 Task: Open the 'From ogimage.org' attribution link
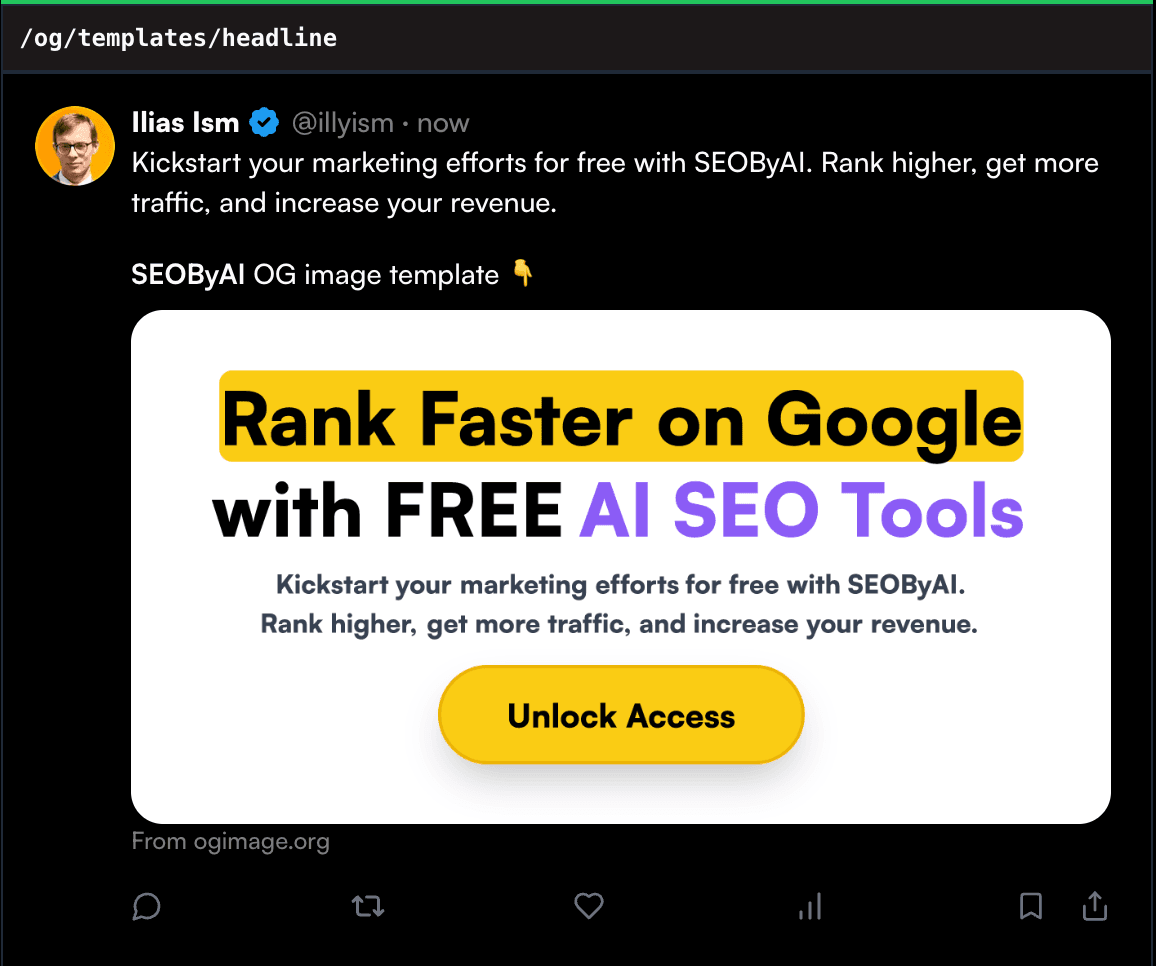click(230, 841)
